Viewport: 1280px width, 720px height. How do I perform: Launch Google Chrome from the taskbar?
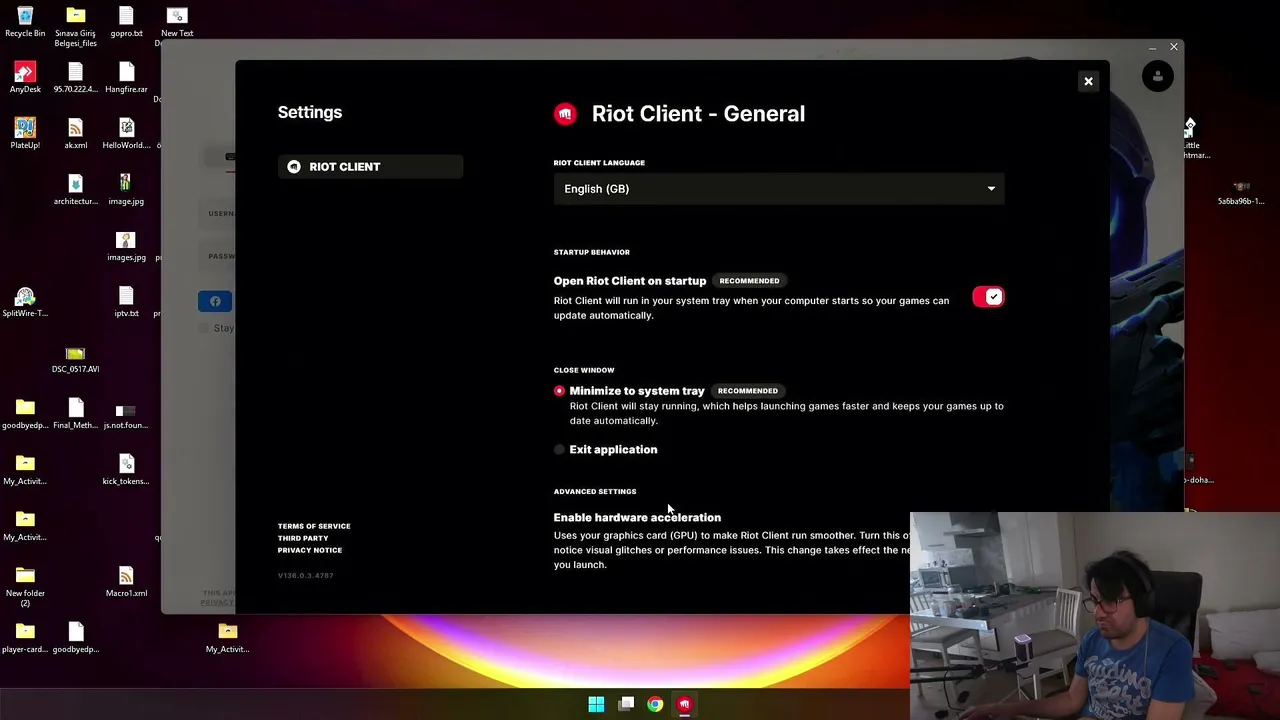pyautogui.click(x=655, y=704)
